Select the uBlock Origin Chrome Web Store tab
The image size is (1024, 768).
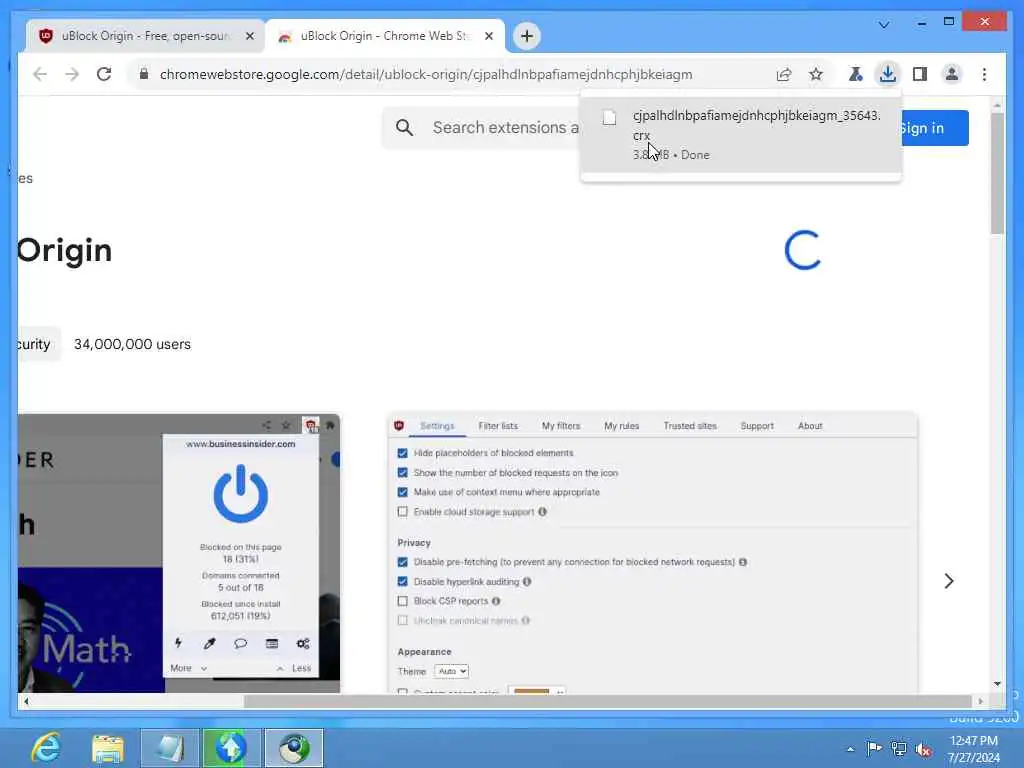[x=385, y=36]
